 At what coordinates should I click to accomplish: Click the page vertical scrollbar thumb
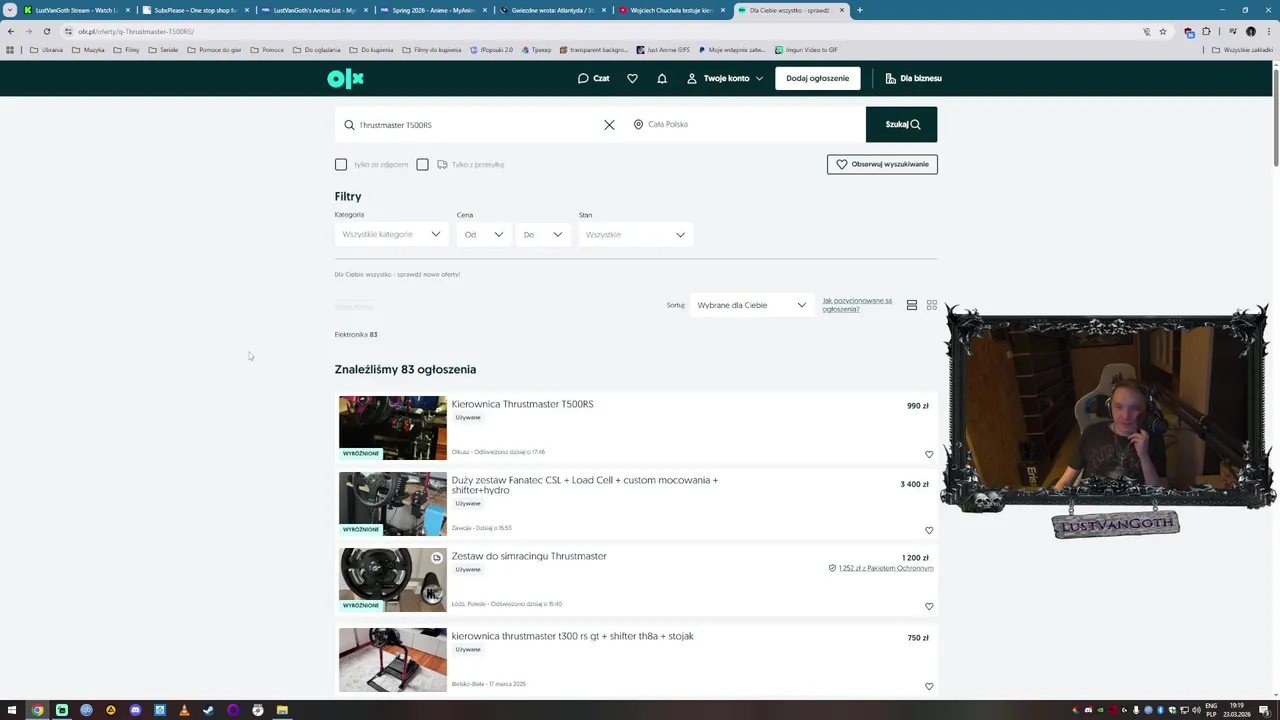point(1275,115)
